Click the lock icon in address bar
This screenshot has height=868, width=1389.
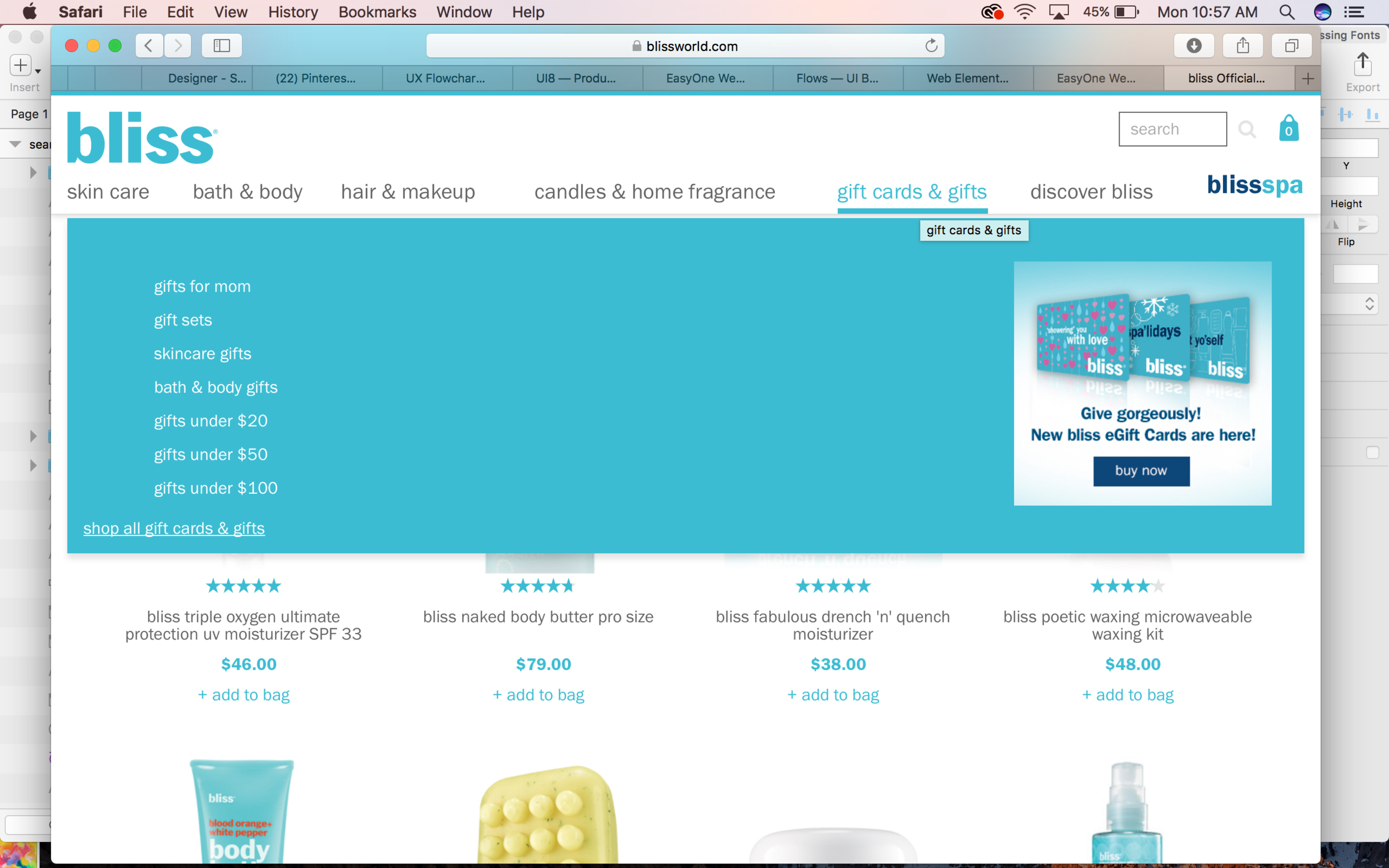pos(636,46)
